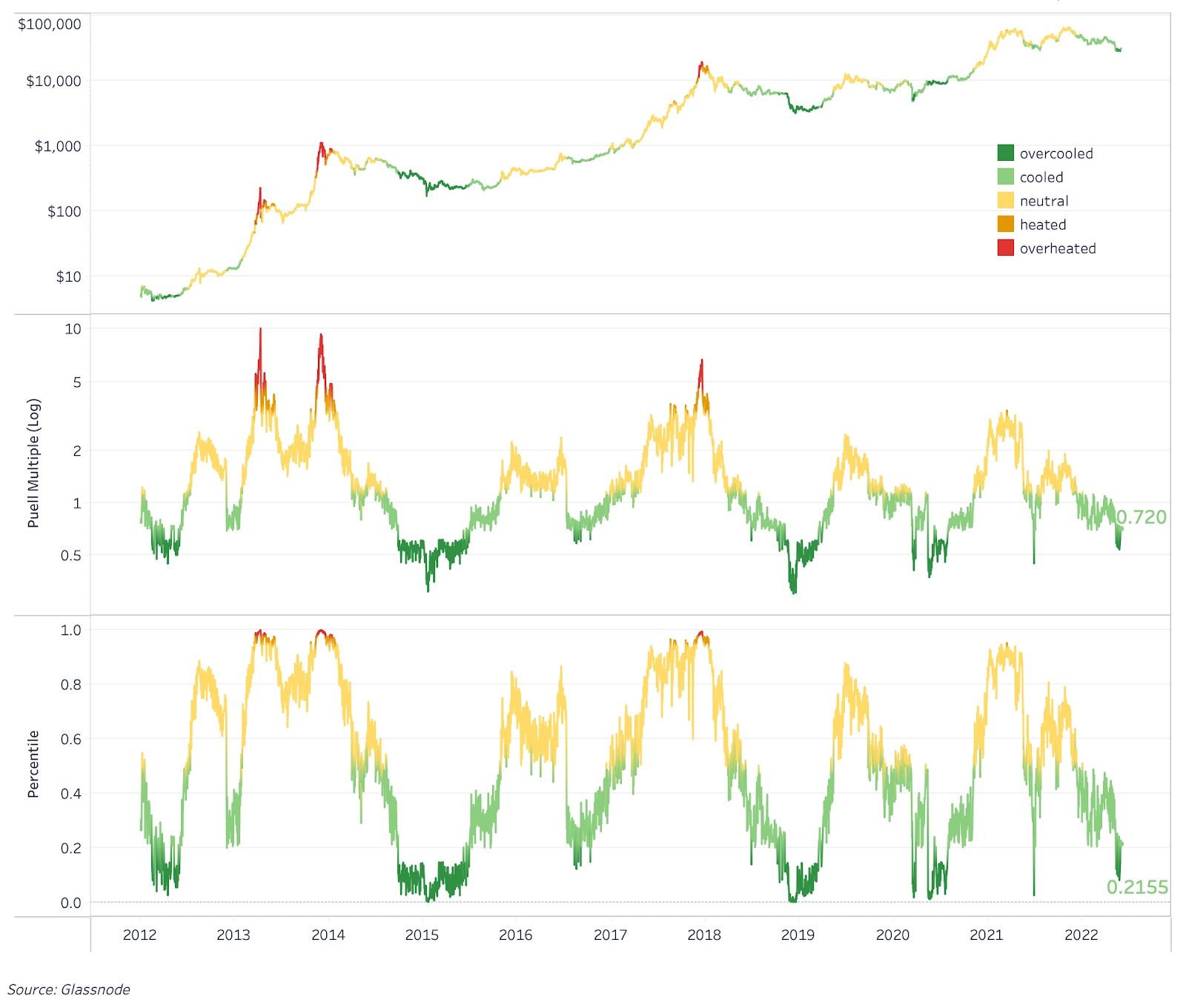Click the 'neutral' legend text label
The height and width of the screenshot is (1008, 1186).
1044,201
